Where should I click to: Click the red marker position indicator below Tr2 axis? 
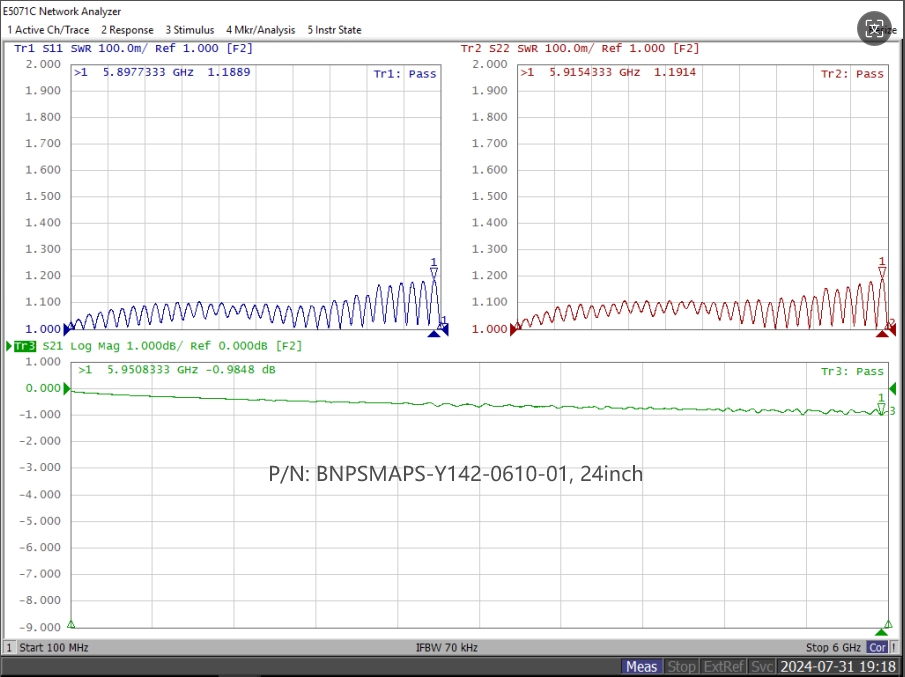pyautogui.click(x=882, y=334)
